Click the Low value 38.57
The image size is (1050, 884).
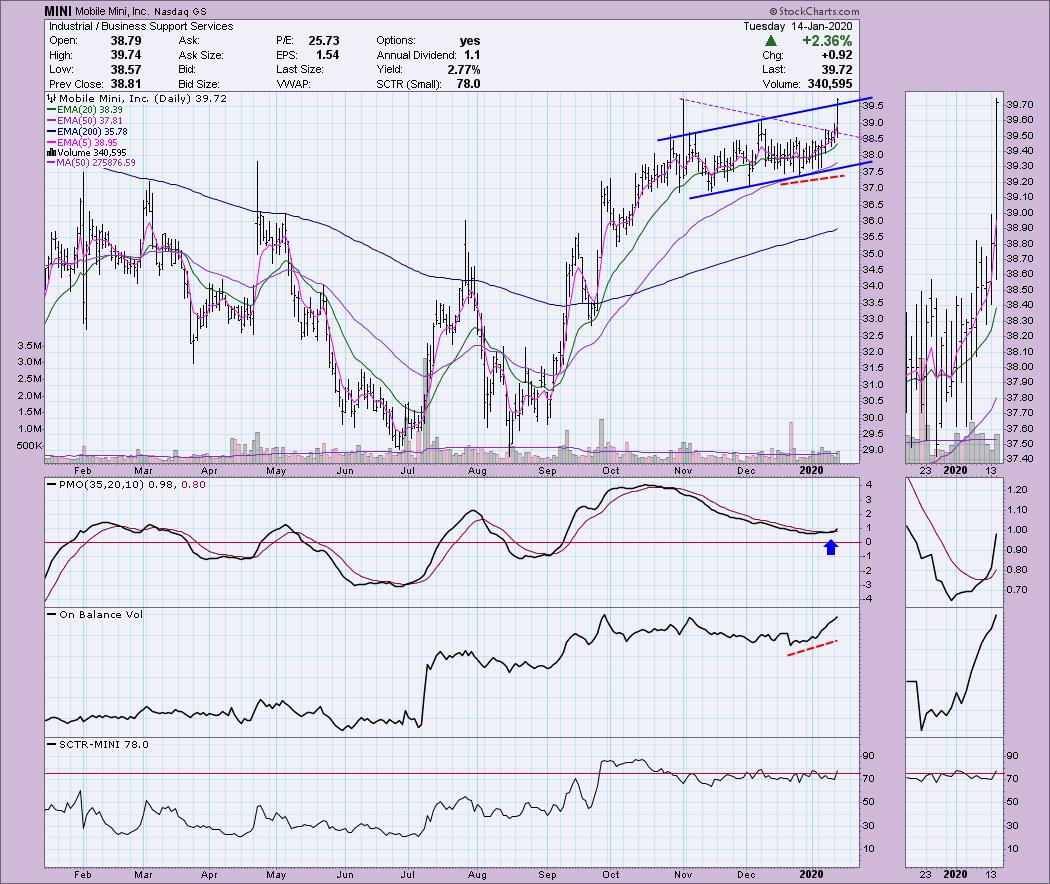coord(126,69)
